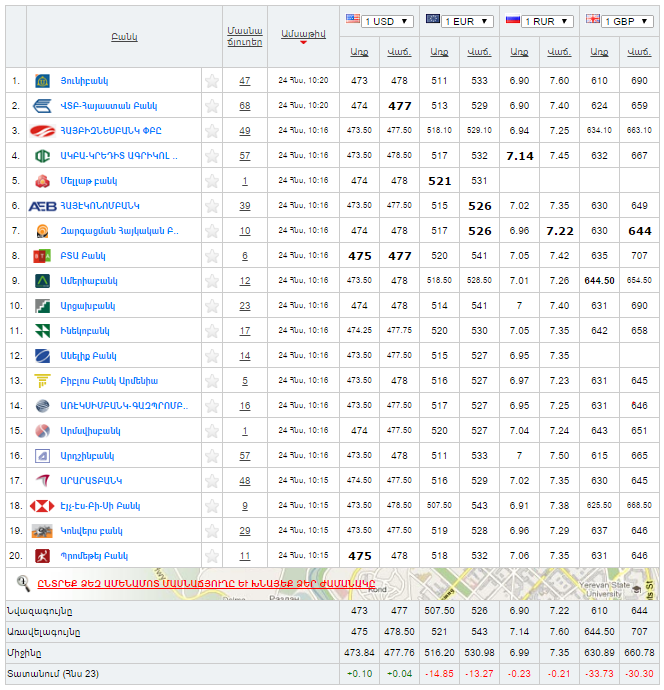Click the AEB Armeconombank logo

pyautogui.click(x=42, y=206)
